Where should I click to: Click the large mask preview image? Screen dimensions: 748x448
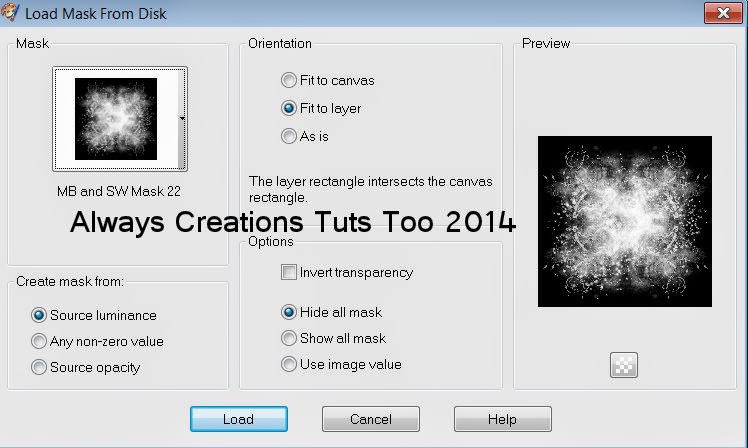coord(625,221)
